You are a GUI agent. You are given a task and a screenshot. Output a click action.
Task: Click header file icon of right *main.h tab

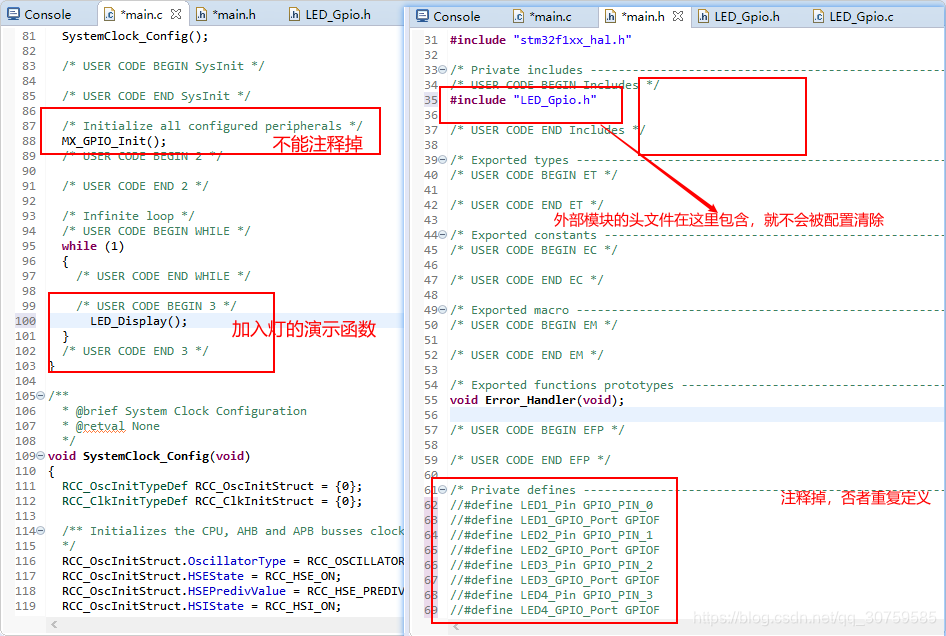(x=610, y=16)
